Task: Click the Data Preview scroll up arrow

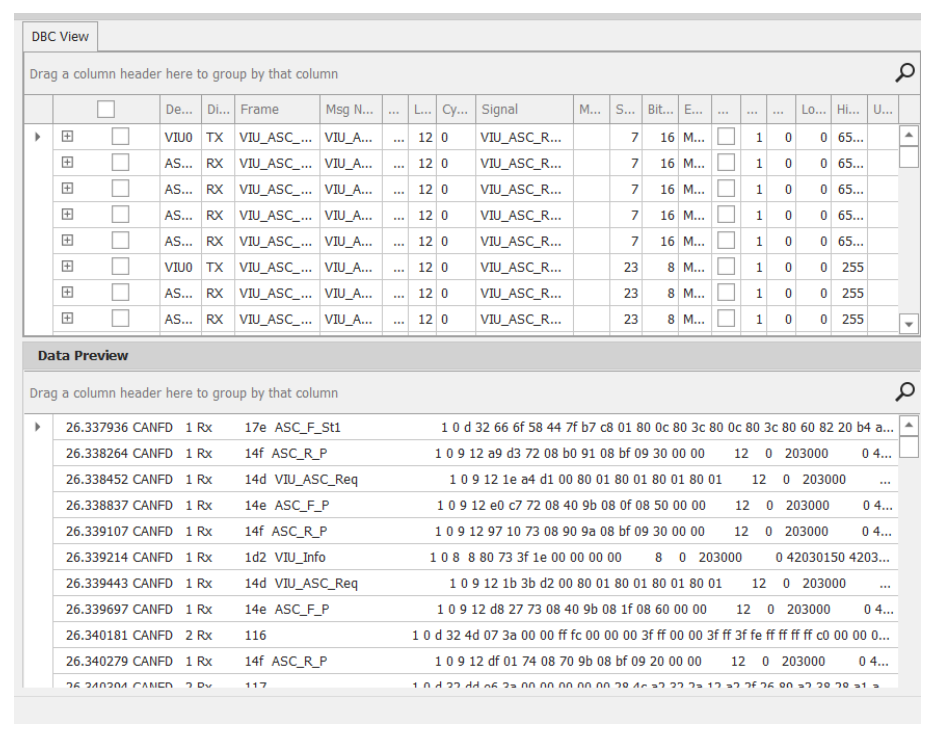Action: [x=909, y=425]
